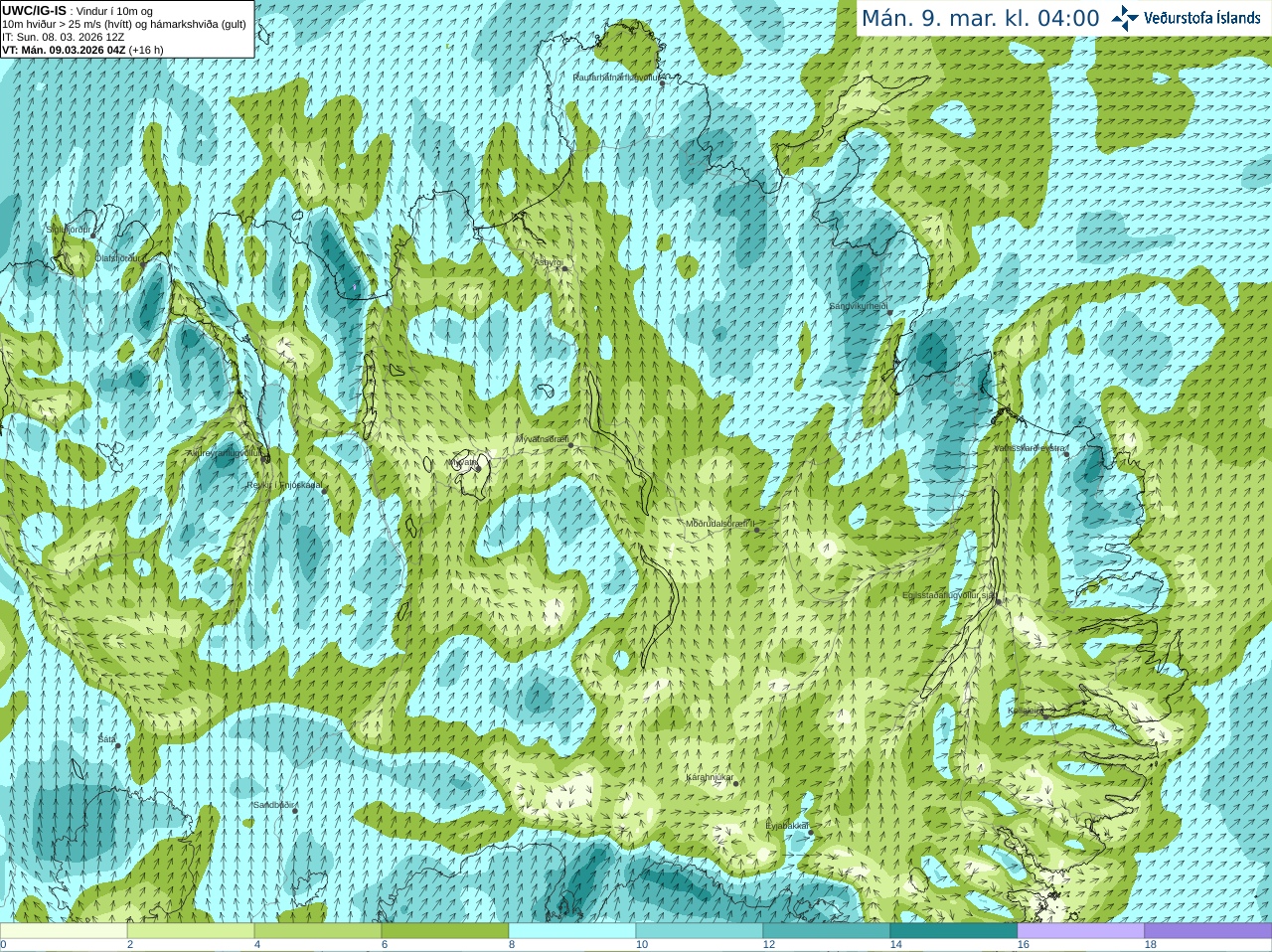The width and height of the screenshot is (1272, 952).
Task: Click the Veðurstofa Íslands logo icon
Action: coord(1125,18)
